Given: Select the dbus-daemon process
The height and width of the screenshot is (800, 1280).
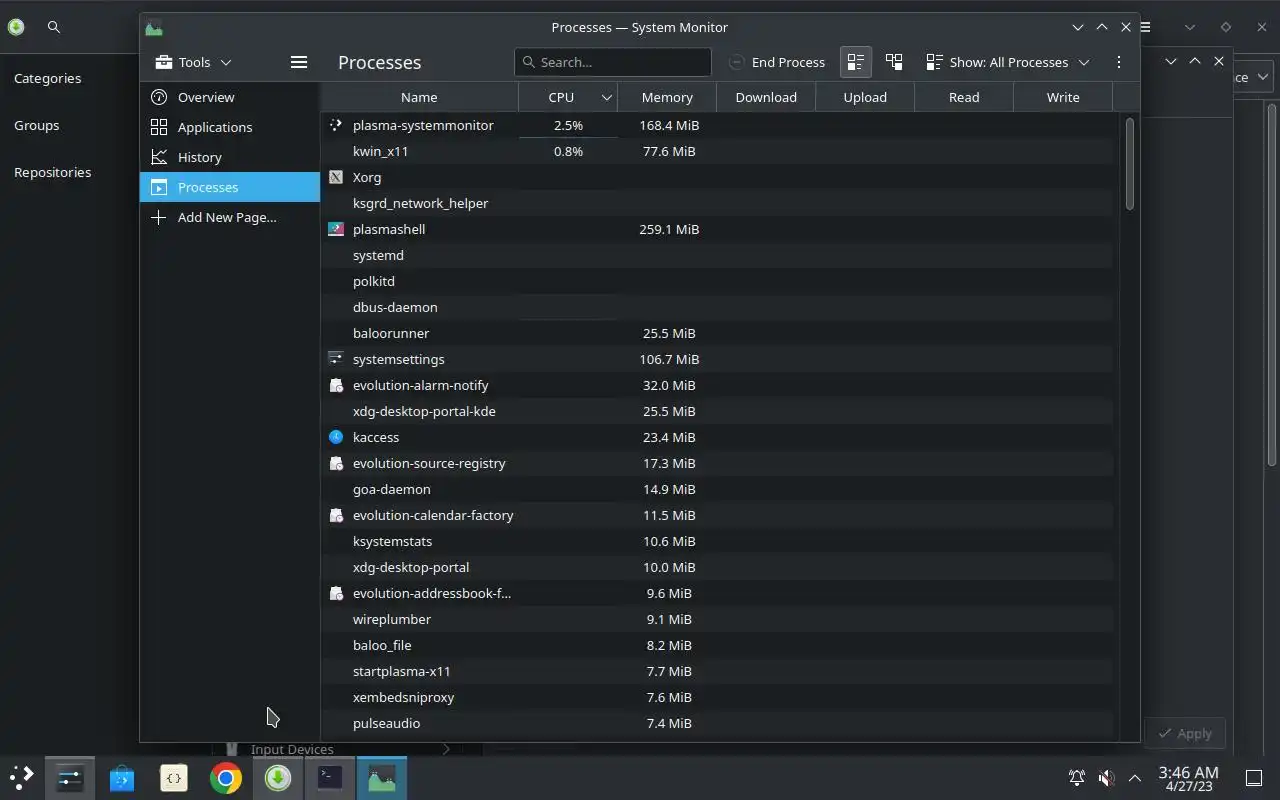Looking at the screenshot, I should click(717, 307).
